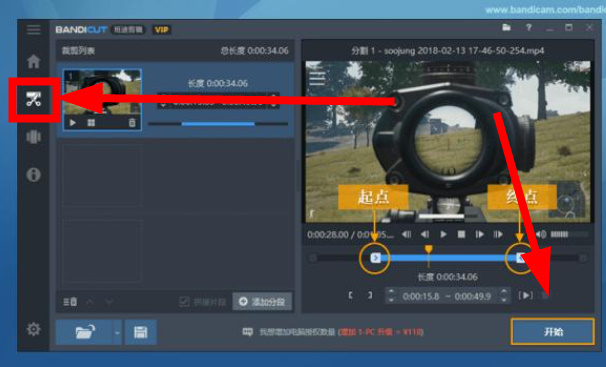Screen dimensions: 606x367
Task: Toggle the merge segments checkbox
Action: point(184,302)
